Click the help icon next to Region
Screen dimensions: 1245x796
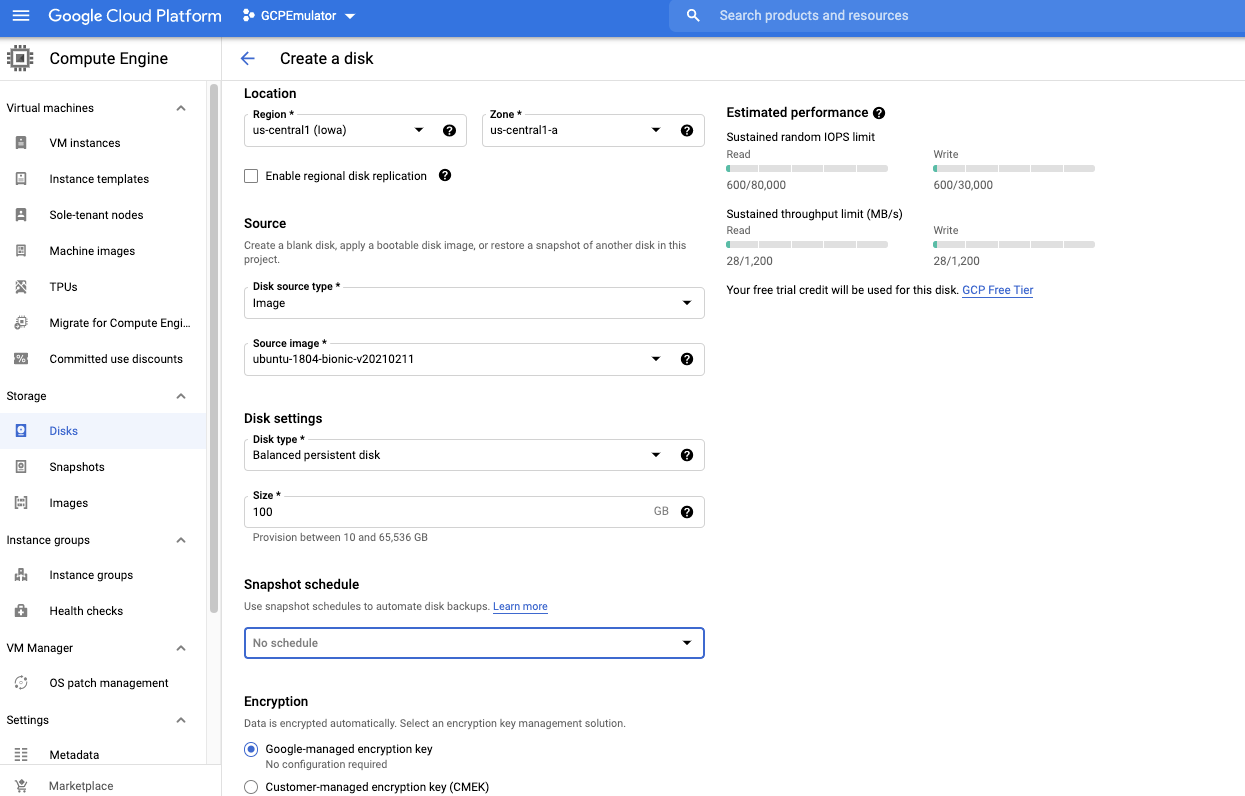[449, 130]
